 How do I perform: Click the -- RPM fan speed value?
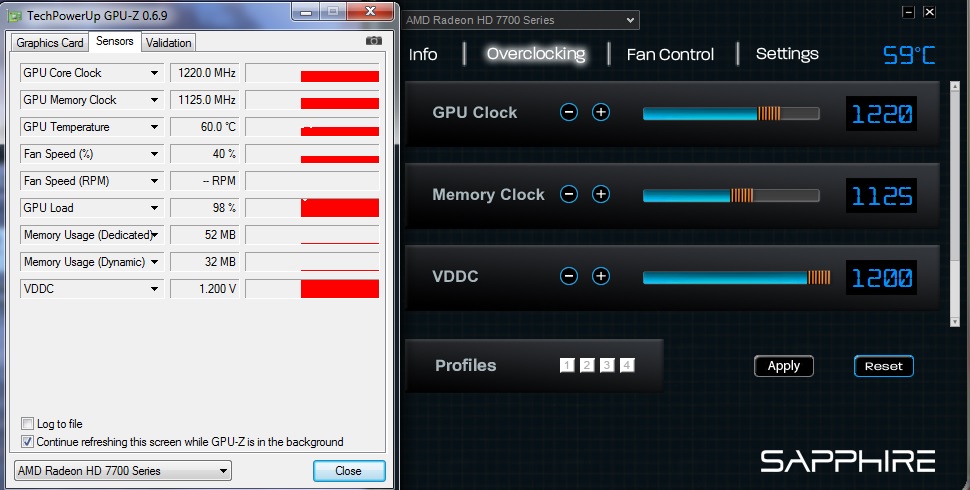tap(205, 181)
